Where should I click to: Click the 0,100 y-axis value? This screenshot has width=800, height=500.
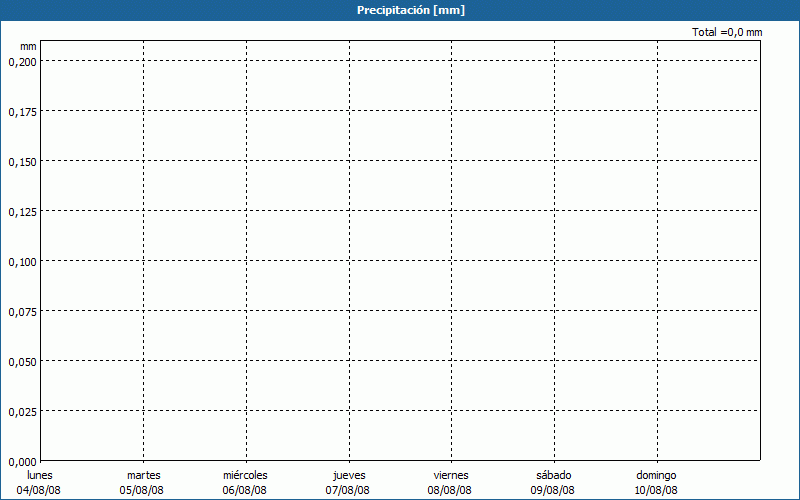pos(22,261)
